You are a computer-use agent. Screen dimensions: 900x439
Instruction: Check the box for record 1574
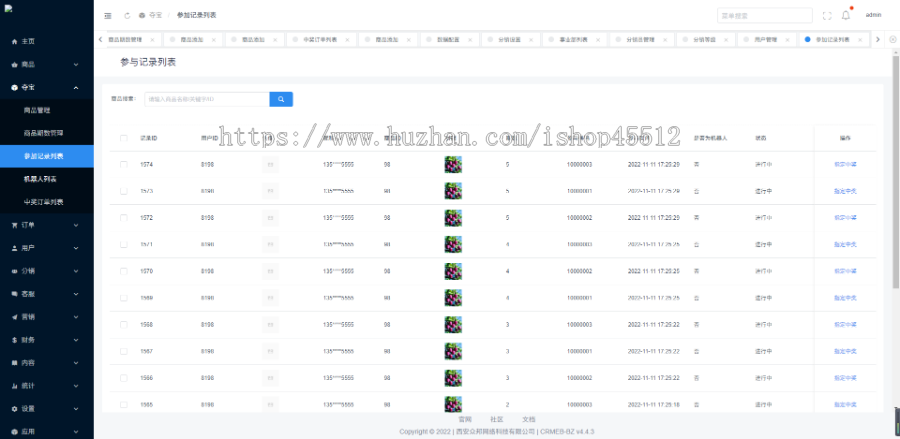click(x=123, y=165)
